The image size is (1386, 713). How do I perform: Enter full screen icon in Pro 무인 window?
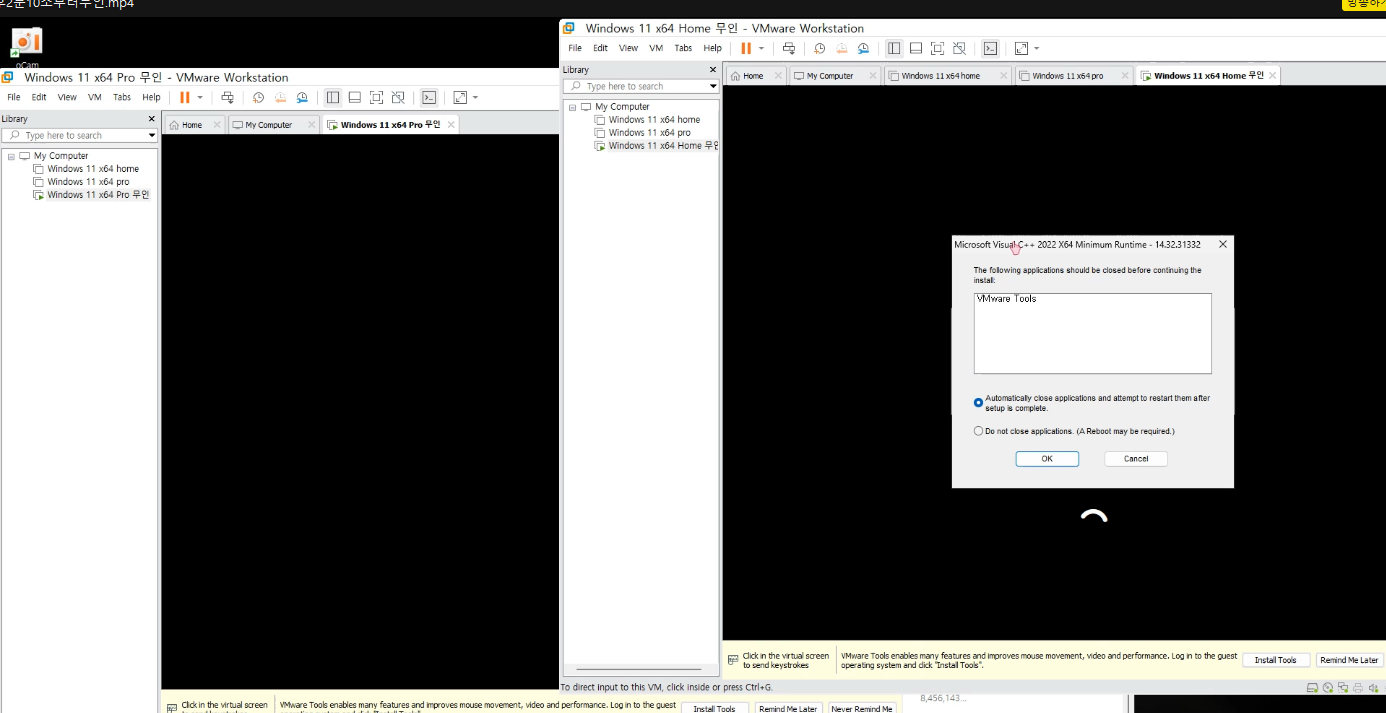(377, 97)
